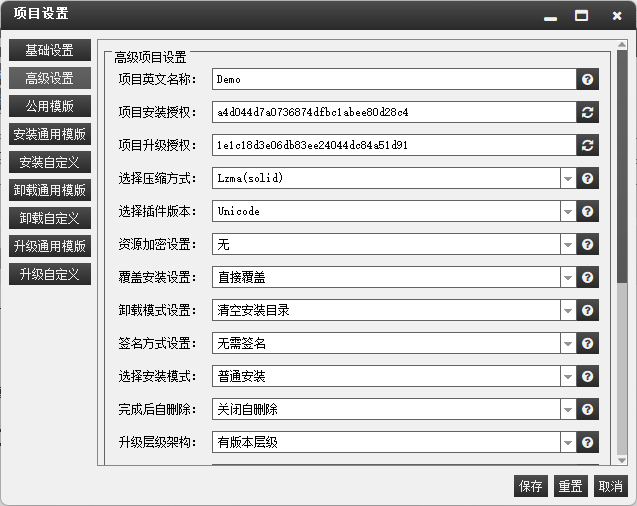Regenerate the 项目安装授权 key with refresh icon
The image size is (637, 506).
coord(588,113)
